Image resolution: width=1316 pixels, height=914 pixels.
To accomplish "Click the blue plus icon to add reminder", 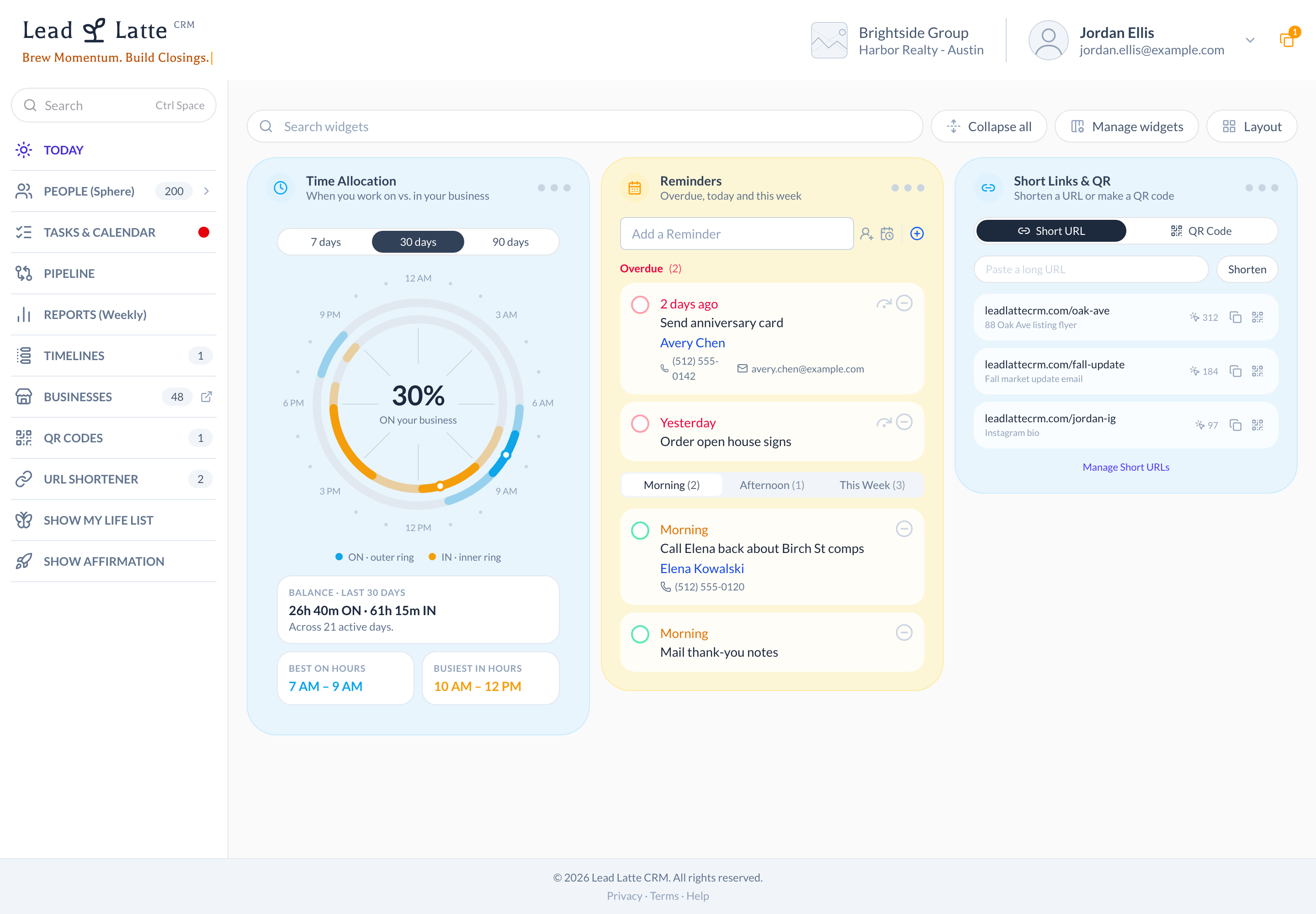I will coord(917,234).
